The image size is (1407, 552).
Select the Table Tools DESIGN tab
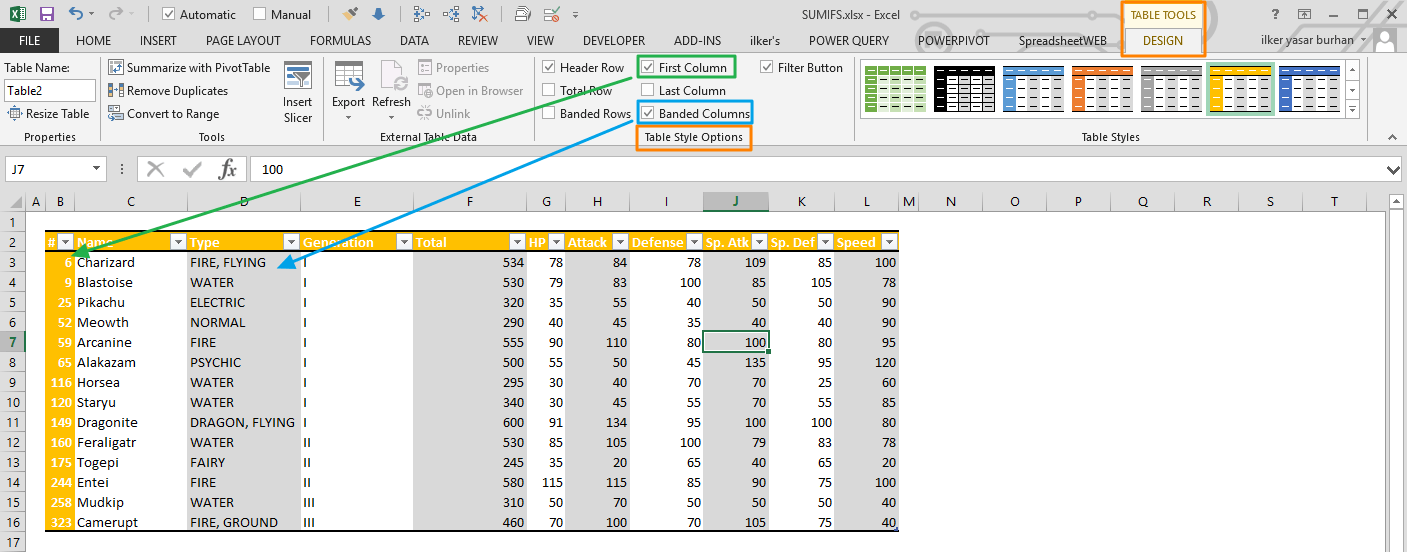coord(1163,41)
